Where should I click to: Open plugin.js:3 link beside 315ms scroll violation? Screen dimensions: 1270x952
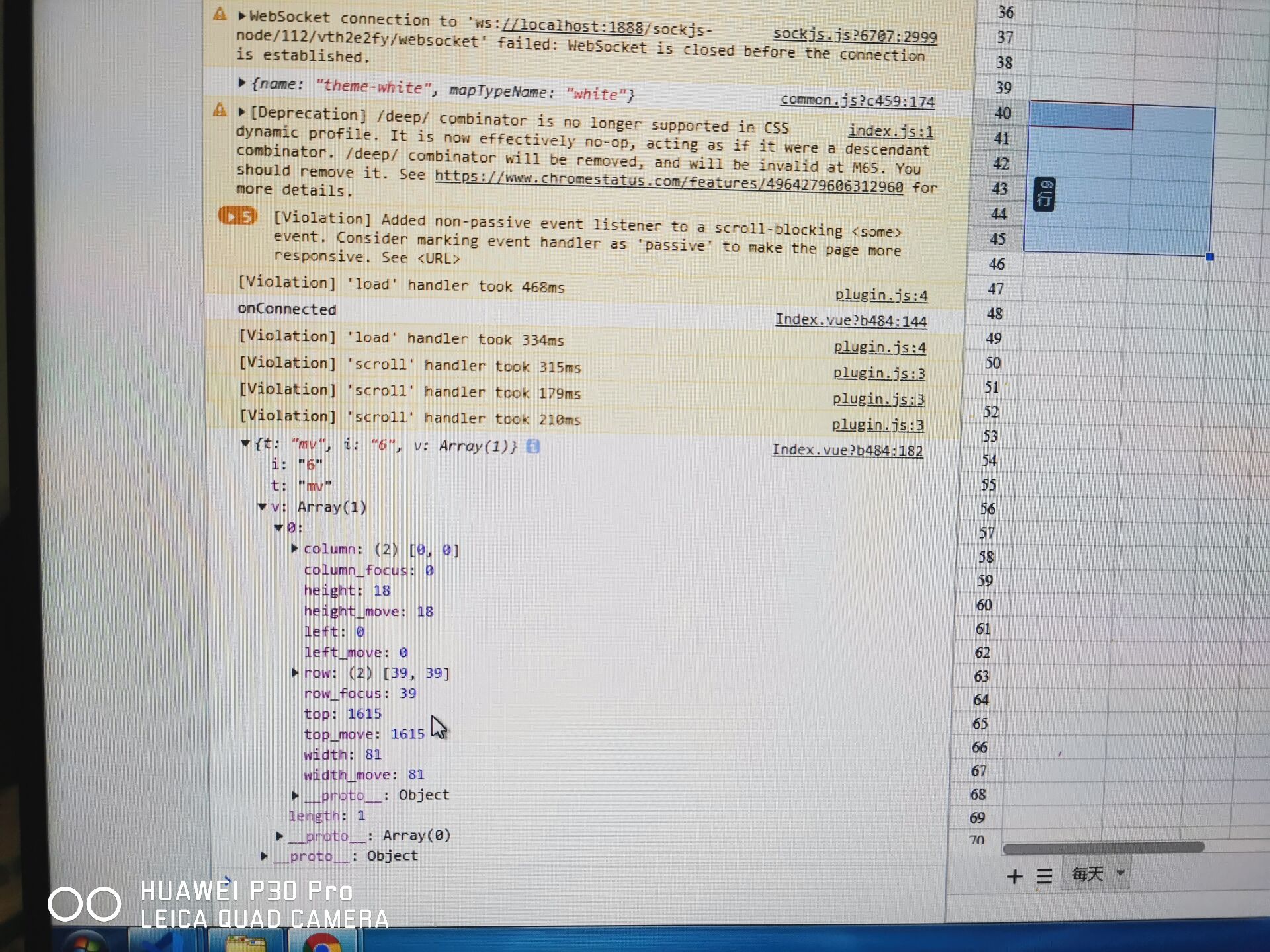click(x=879, y=374)
